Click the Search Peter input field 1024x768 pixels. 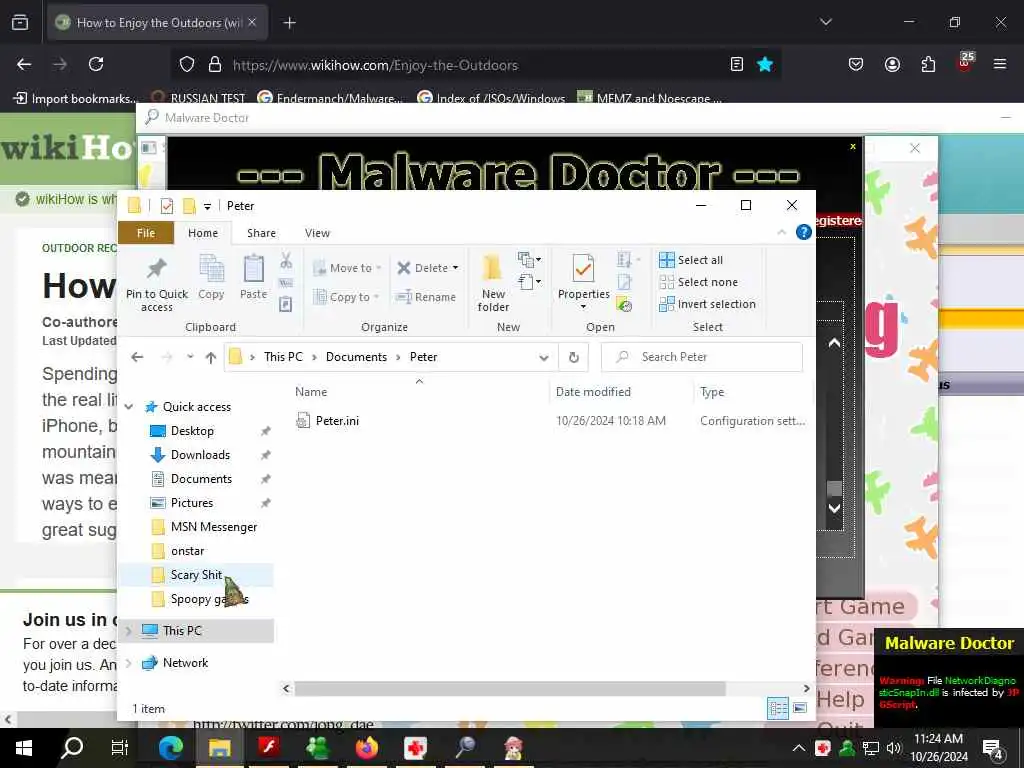point(701,357)
